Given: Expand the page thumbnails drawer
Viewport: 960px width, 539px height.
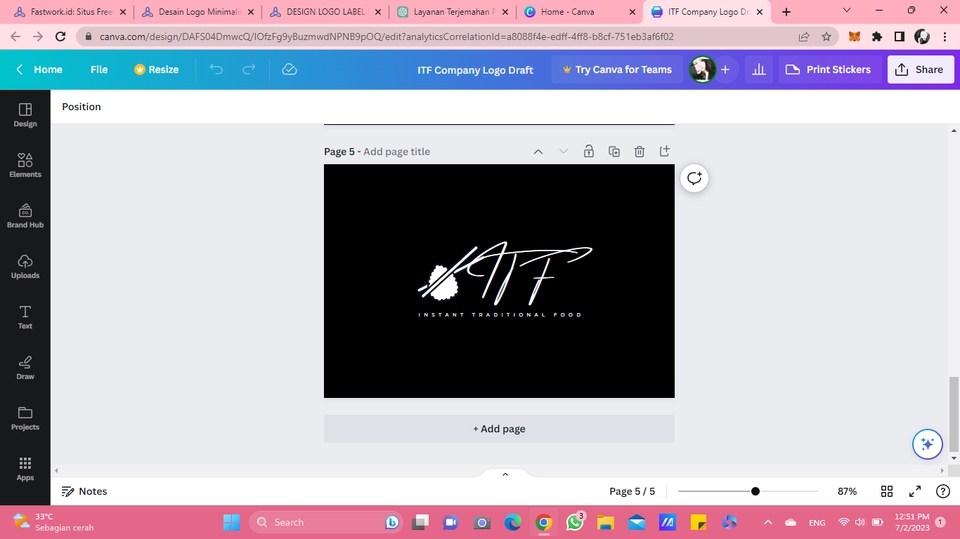Looking at the screenshot, I should 505,474.
